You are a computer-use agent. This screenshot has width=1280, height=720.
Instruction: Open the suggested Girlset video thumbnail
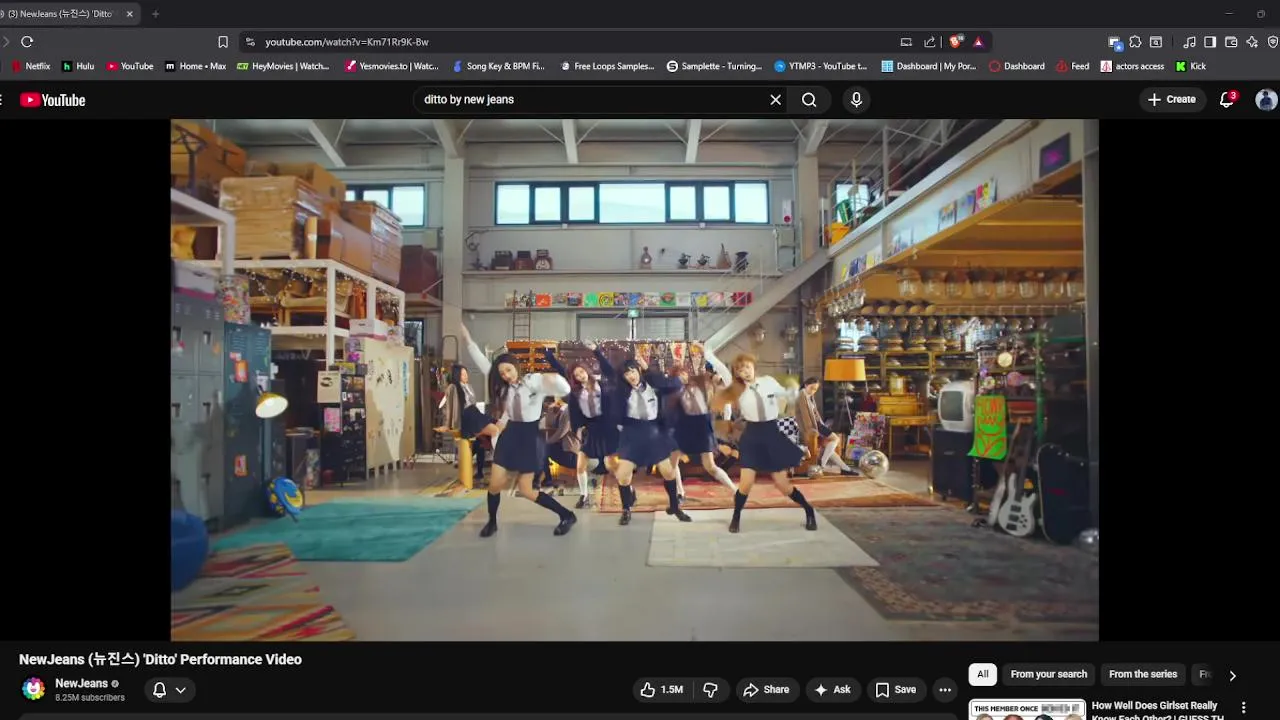click(1027, 710)
